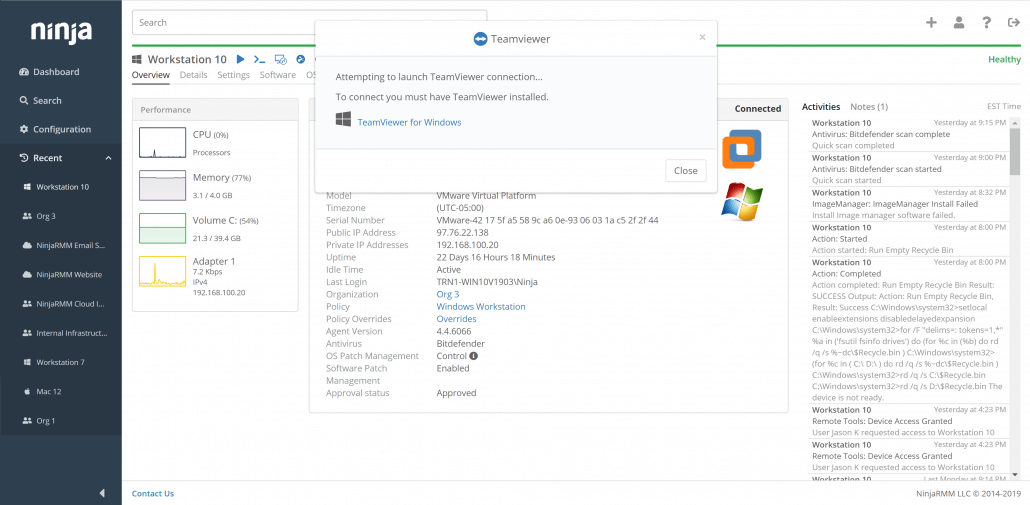The height and width of the screenshot is (505, 1030).
Task: Click the TeamViewer for Windows link
Action: coord(409,122)
